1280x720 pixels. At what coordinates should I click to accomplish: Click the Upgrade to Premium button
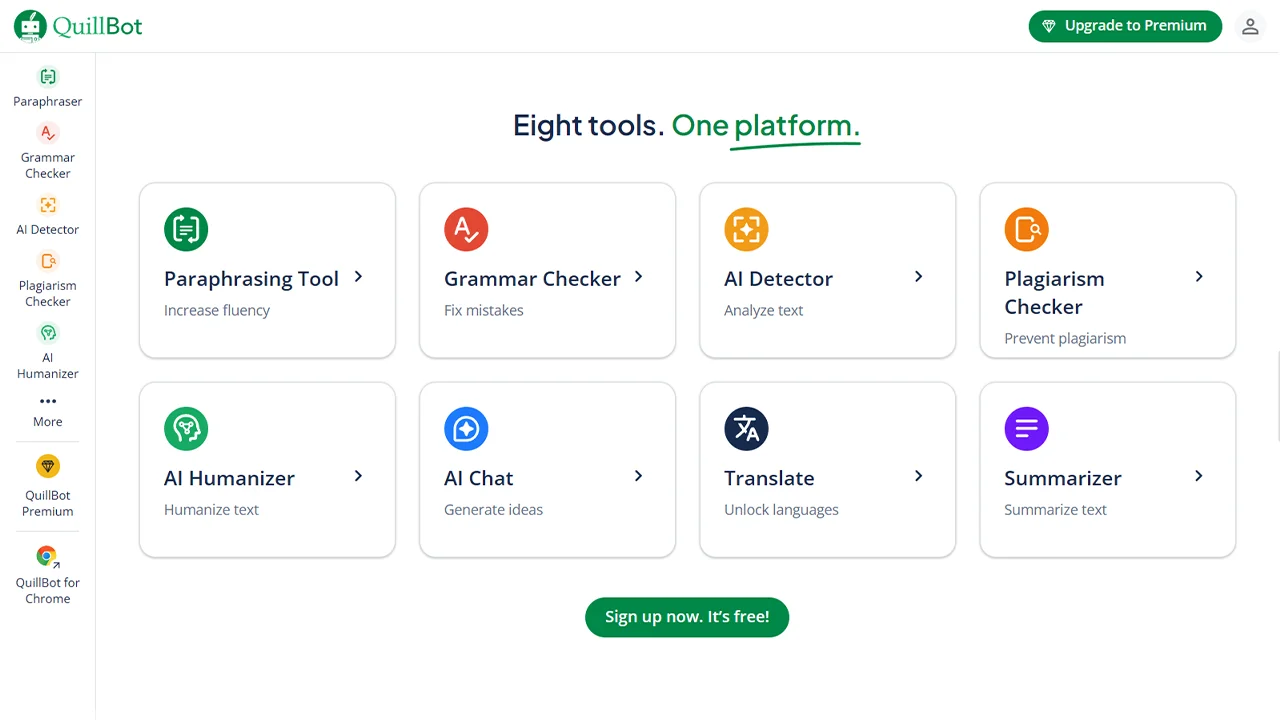pyautogui.click(x=1125, y=26)
